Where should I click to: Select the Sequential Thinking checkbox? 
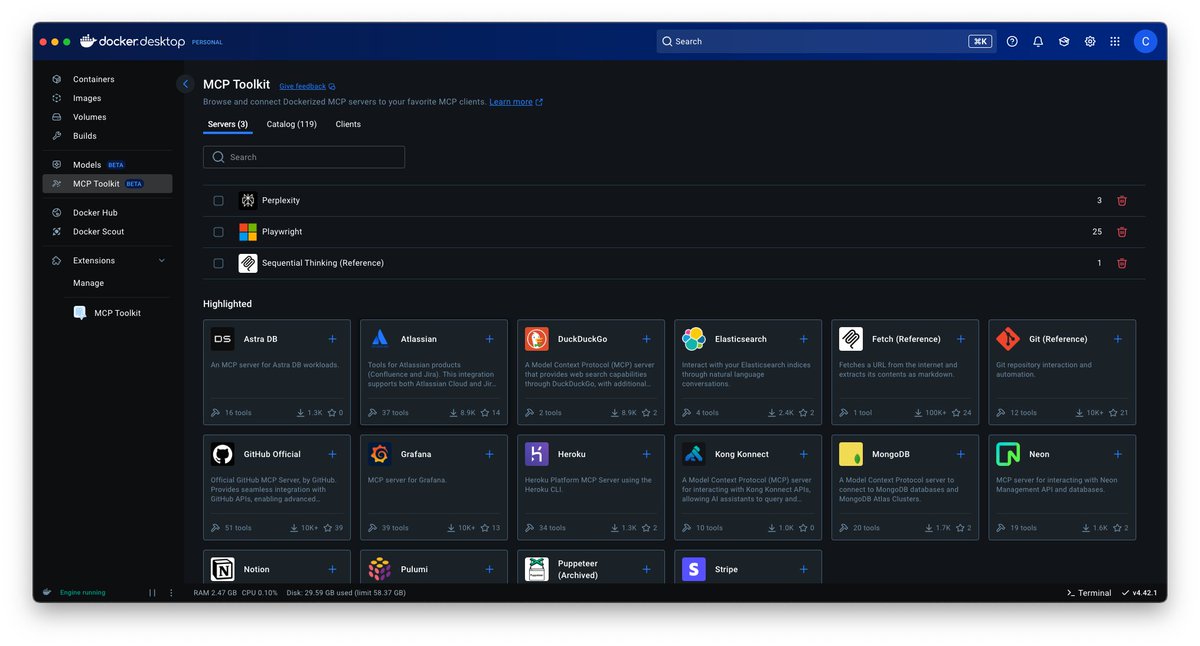click(218, 263)
